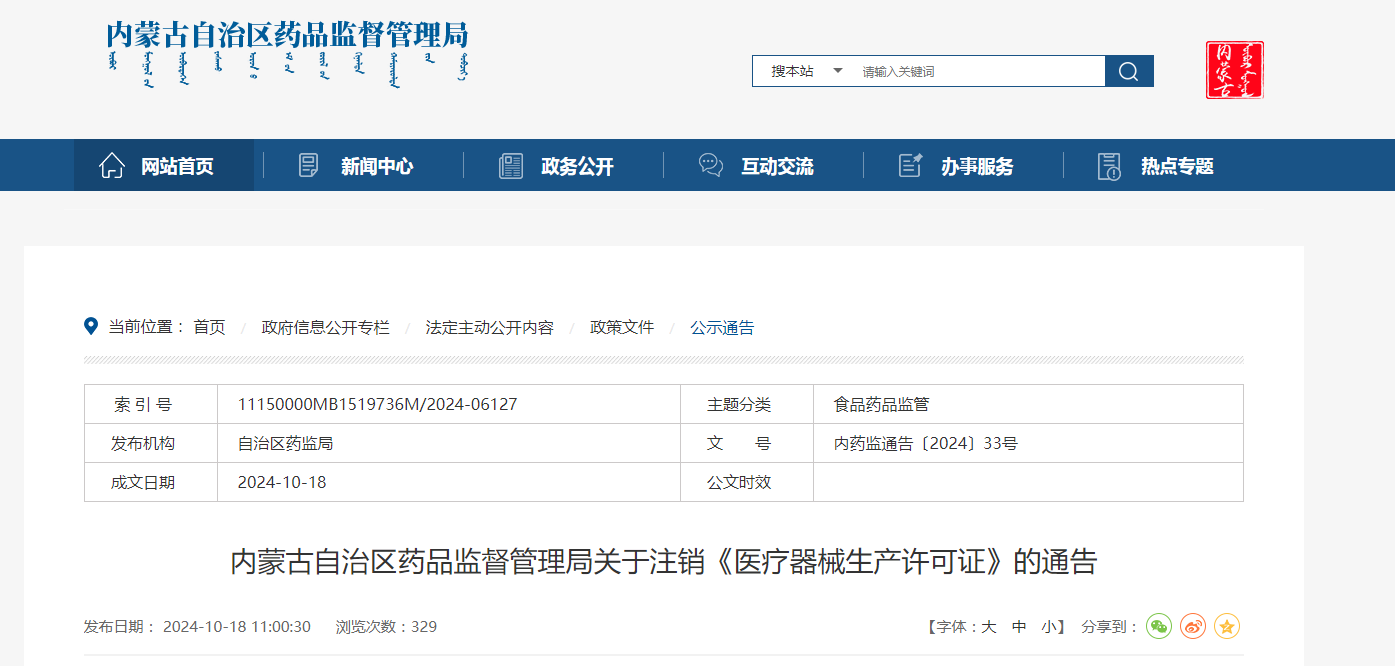The width and height of the screenshot is (1395, 666).
Task: Click the red Inner Mongolia seal logo
Action: point(1234,70)
